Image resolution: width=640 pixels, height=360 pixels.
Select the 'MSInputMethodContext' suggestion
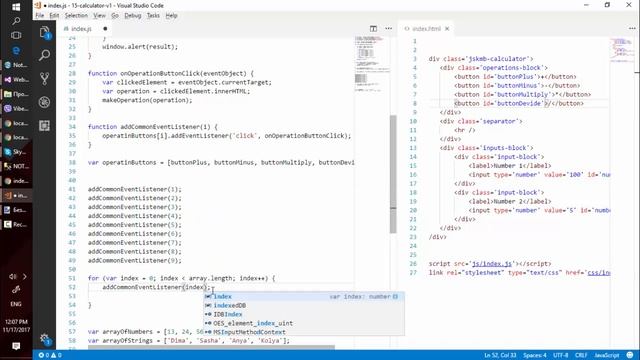click(x=304, y=332)
